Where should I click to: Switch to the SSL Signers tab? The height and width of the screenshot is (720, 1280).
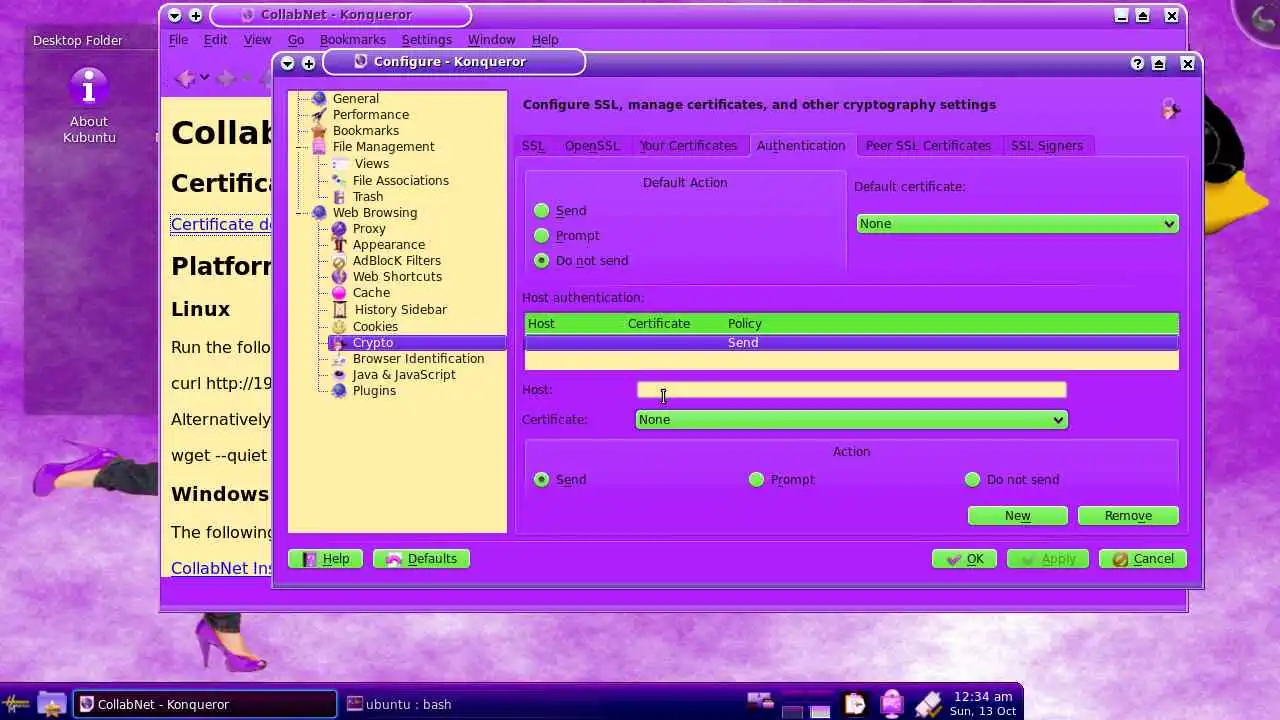point(1047,145)
